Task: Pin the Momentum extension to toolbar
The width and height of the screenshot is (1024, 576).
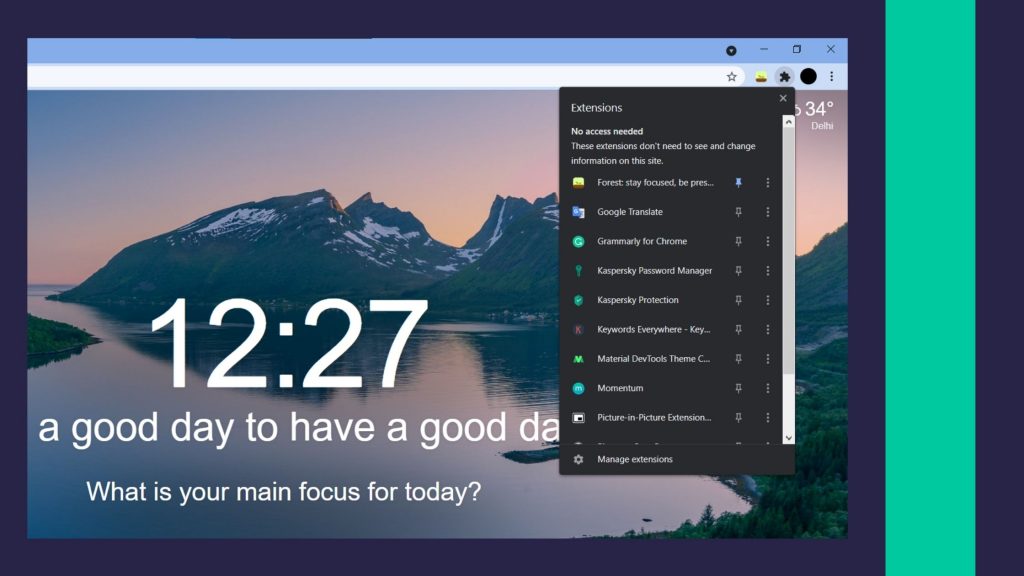Action: click(x=739, y=388)
